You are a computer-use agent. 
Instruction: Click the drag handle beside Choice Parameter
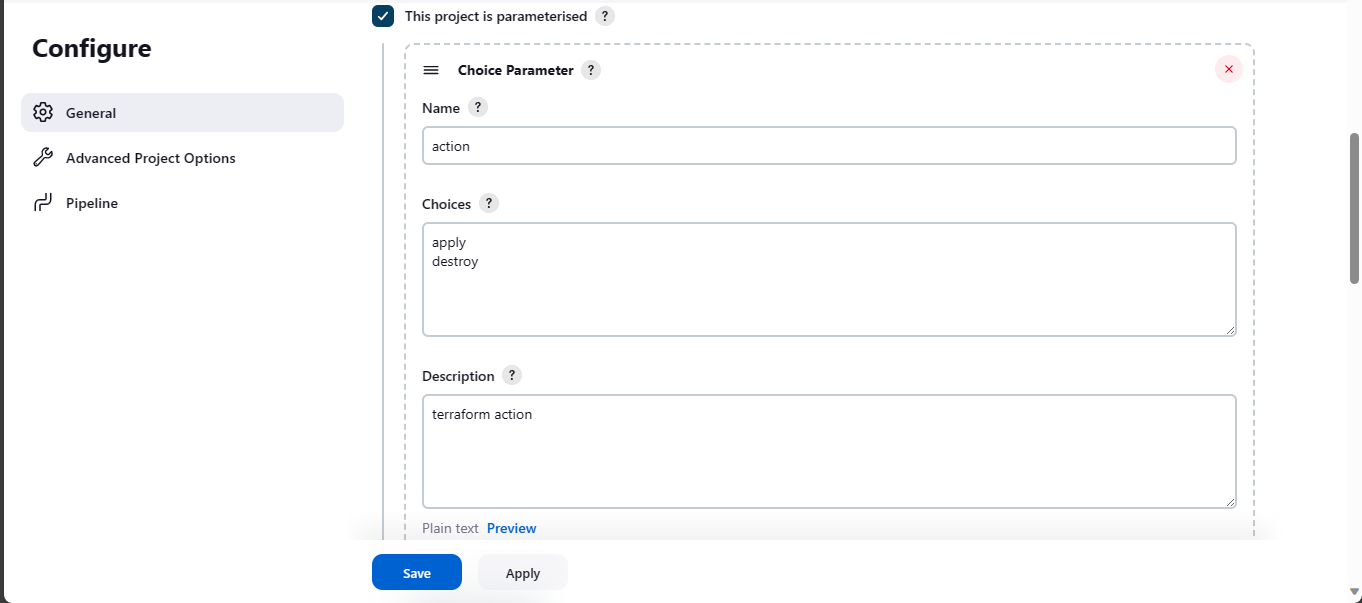click(x=431, y=70)
